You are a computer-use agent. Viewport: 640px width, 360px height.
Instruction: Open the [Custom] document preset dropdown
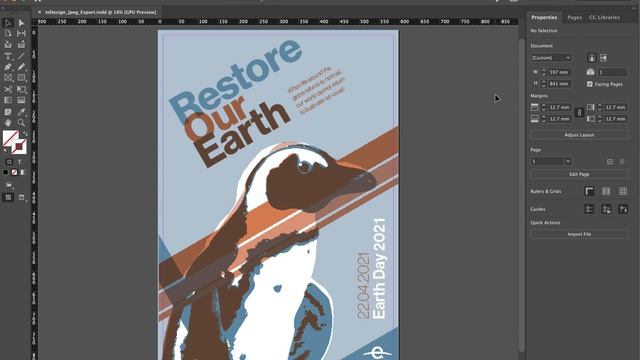tap(551, 58)
